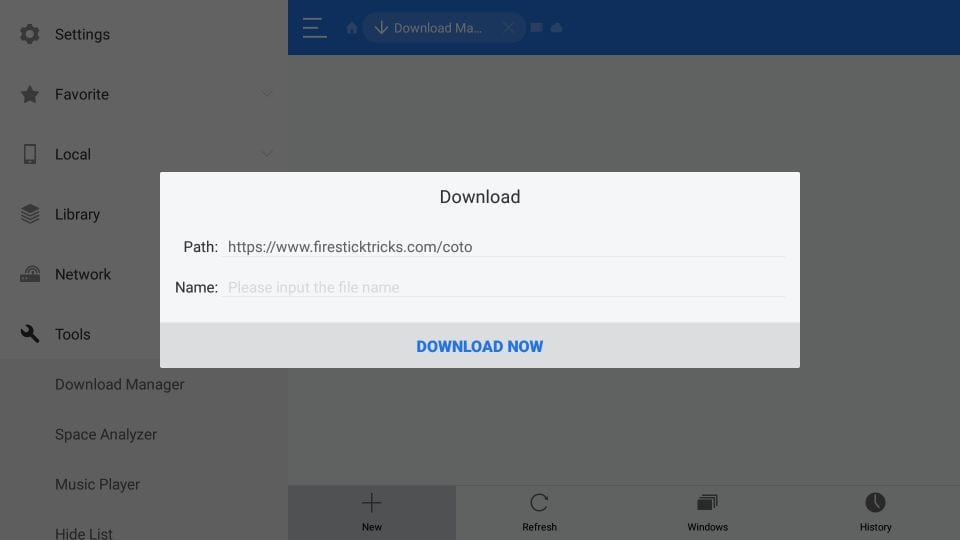Open the History clock icon
The height and width of the screenshot is (540, 960).
[876, 503]
